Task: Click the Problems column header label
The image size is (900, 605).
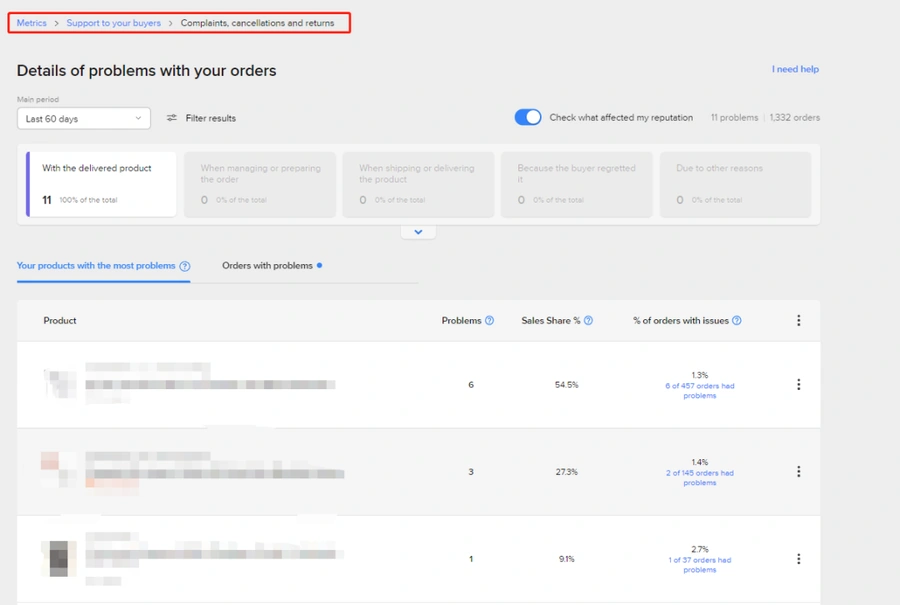Action: [461, 320]
